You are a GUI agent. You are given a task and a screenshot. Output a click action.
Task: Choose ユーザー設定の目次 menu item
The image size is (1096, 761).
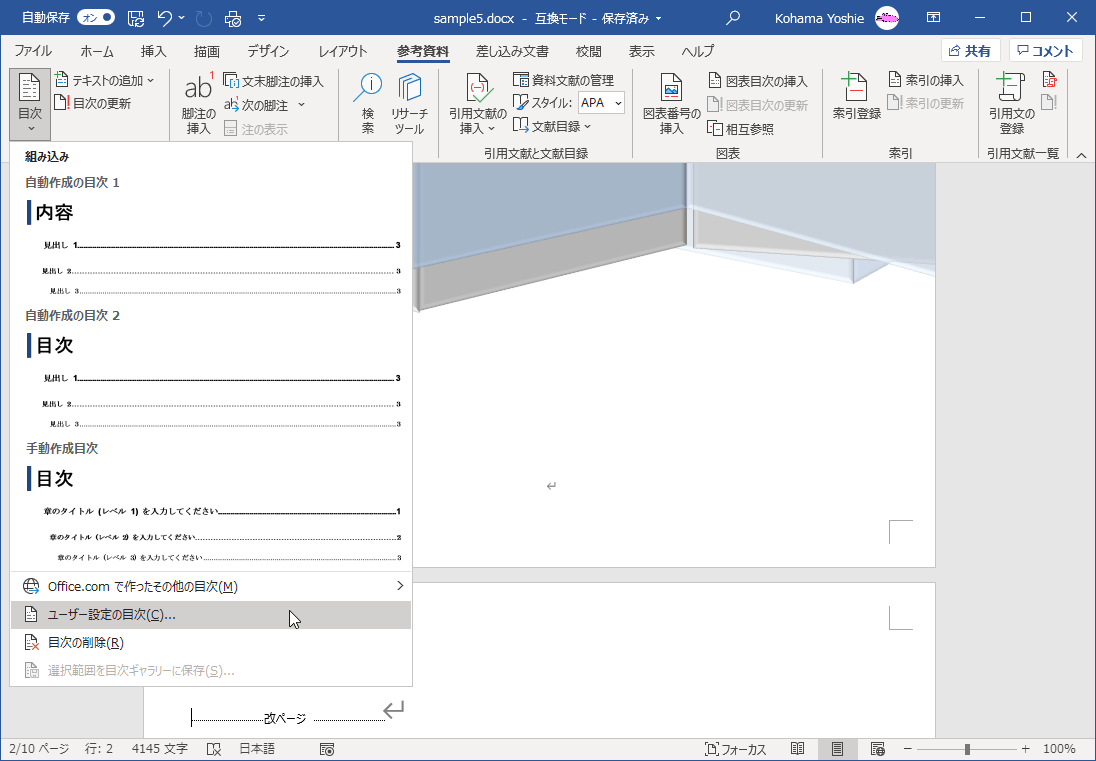211,615
